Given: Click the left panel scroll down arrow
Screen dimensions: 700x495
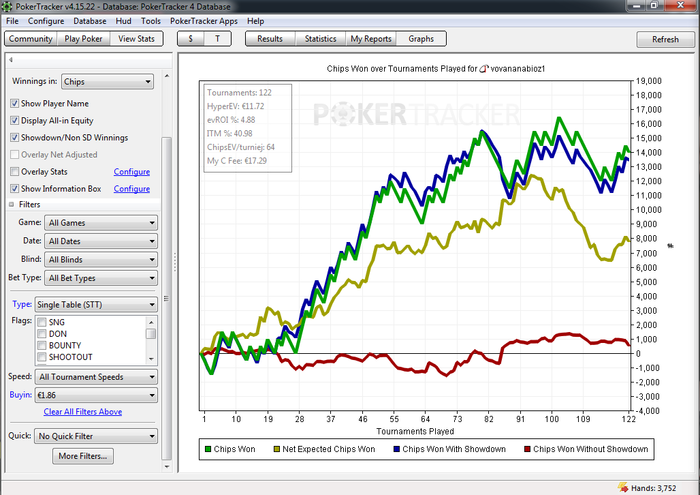Looking at the screenshot, I should click(x=167, y=466).
